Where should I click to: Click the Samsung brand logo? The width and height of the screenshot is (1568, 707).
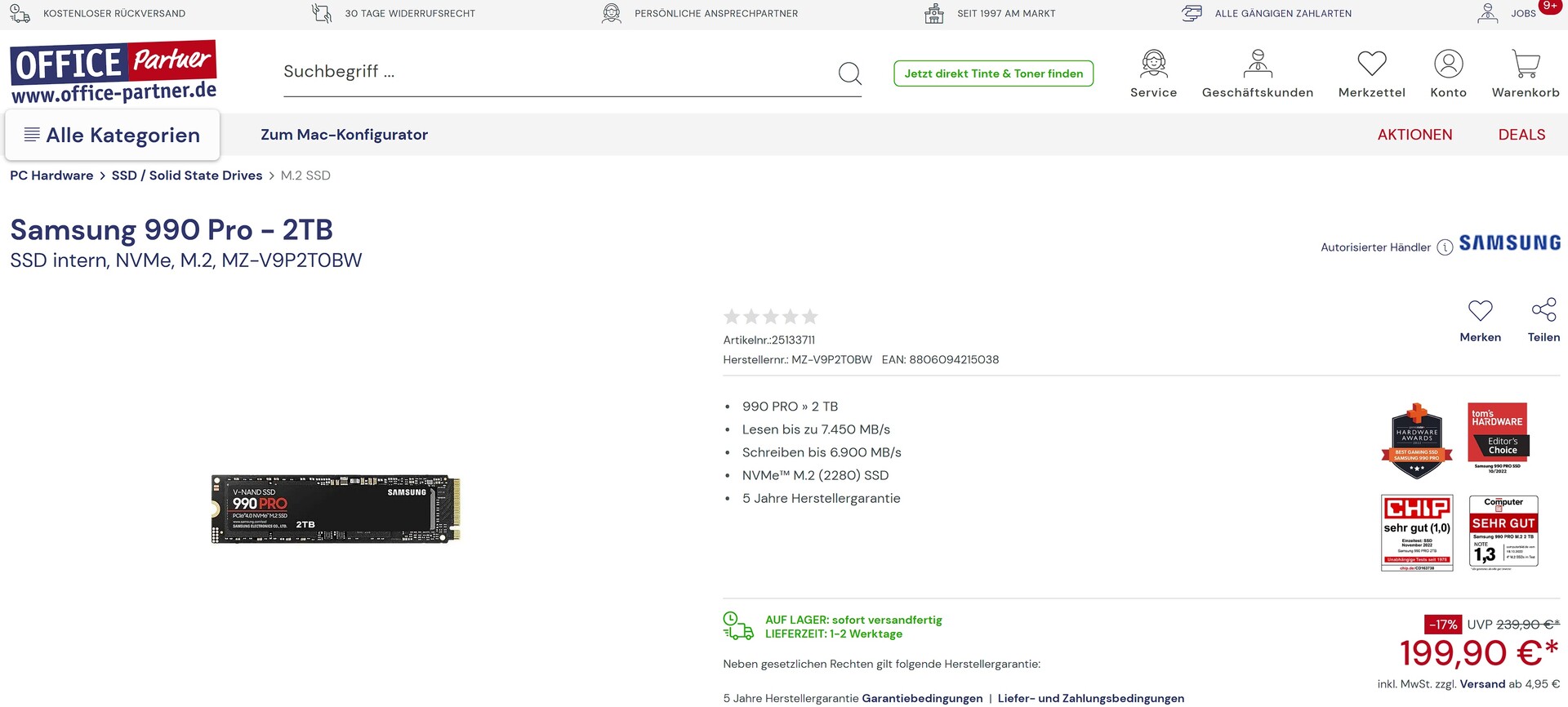(x=1509, y=243)
